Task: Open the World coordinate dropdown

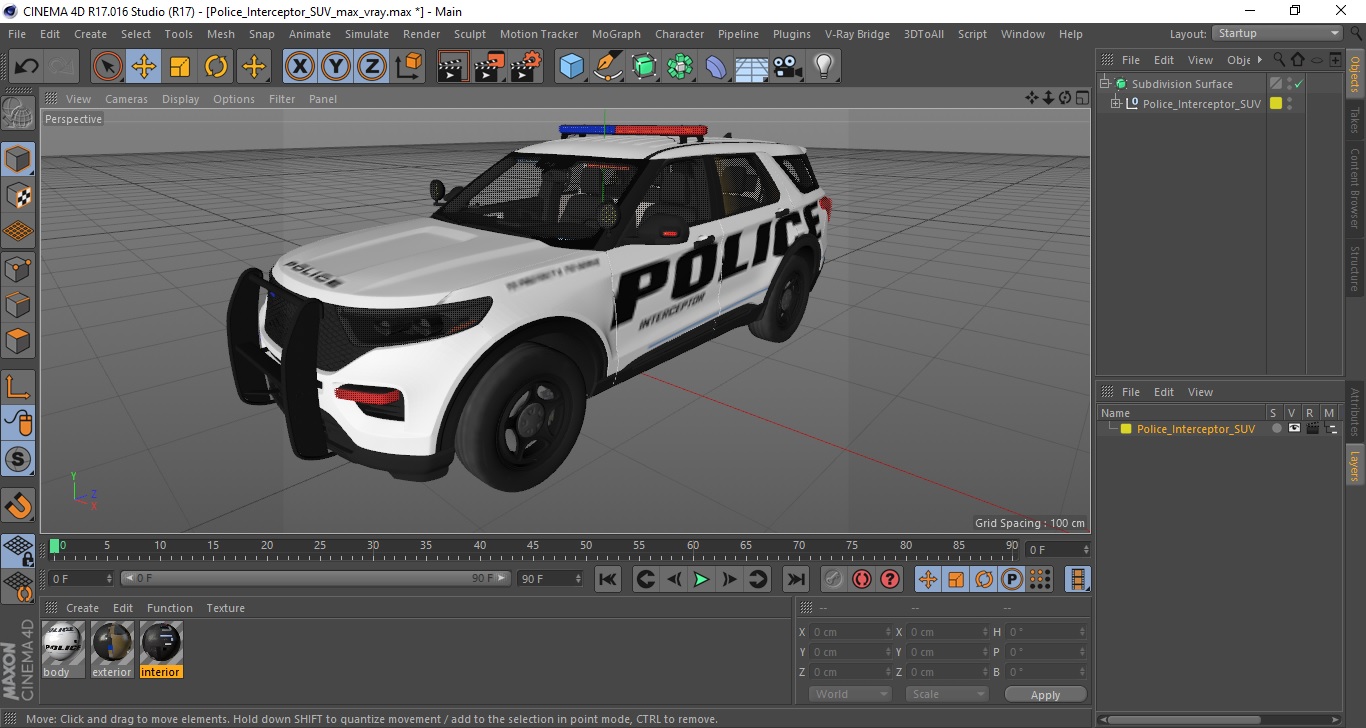Action: click(850, 694)
